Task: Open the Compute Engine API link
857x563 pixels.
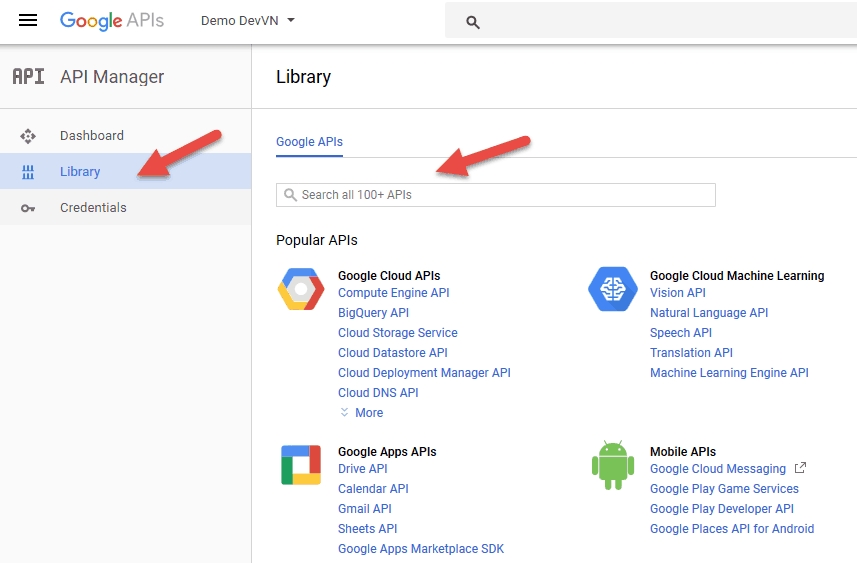Action: click(393, 293)
